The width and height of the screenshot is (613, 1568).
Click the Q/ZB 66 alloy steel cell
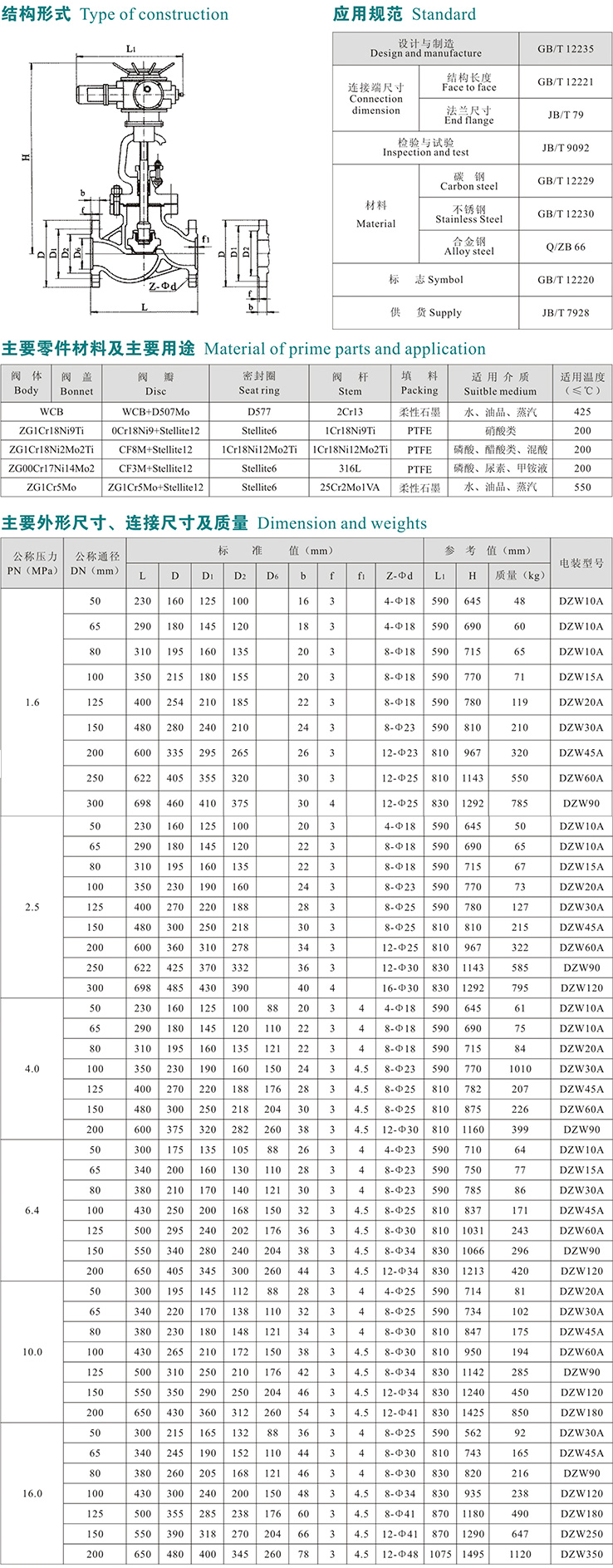[566, 247]
